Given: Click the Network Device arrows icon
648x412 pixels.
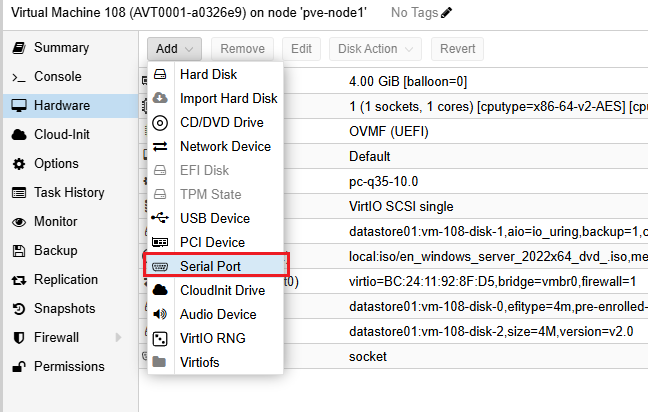Looking at the screenshot, I should [160, 147].
